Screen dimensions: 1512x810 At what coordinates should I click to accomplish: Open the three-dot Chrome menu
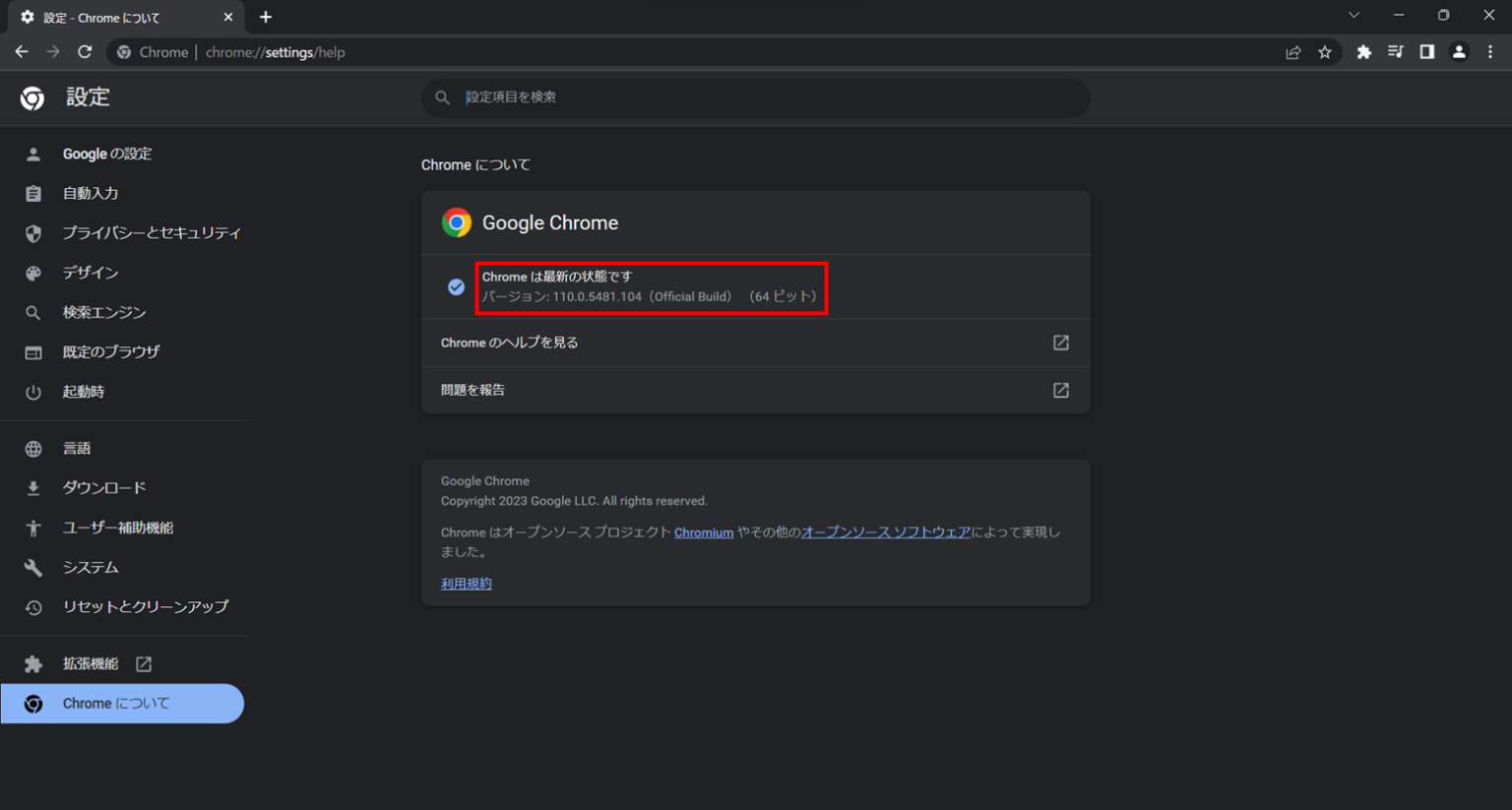click(x=1490, y=52)
